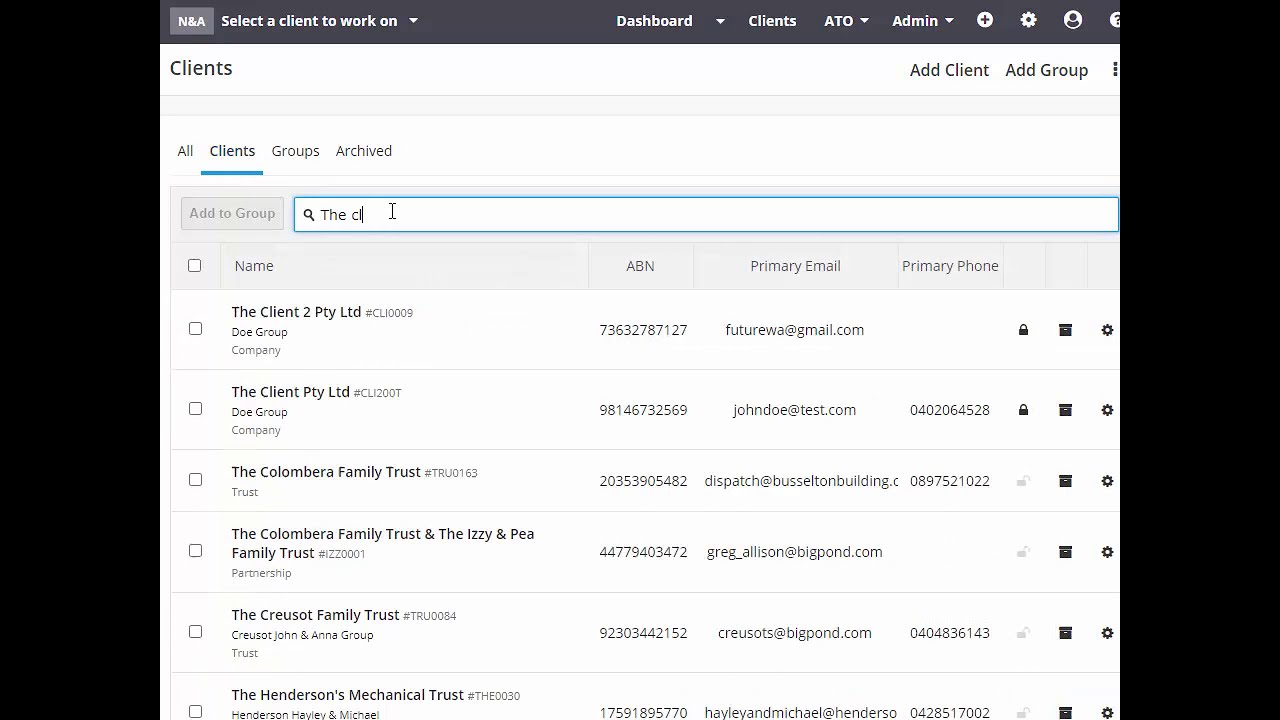1280x720 pixels.
Task: Open settings gear in top navigation bar
Action: tap(1028, 20)
